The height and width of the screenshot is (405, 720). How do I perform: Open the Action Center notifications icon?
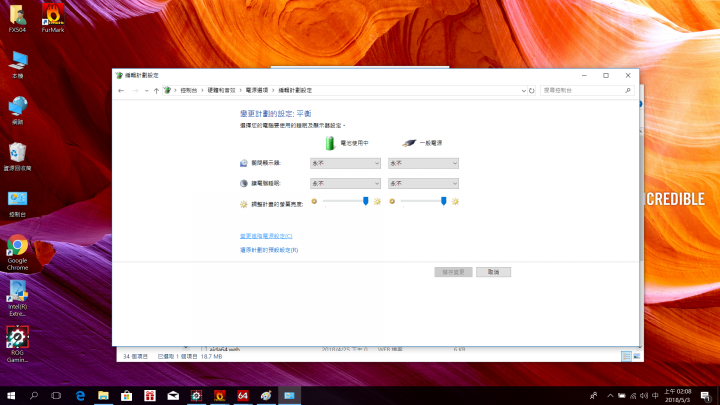coord(706,395)
